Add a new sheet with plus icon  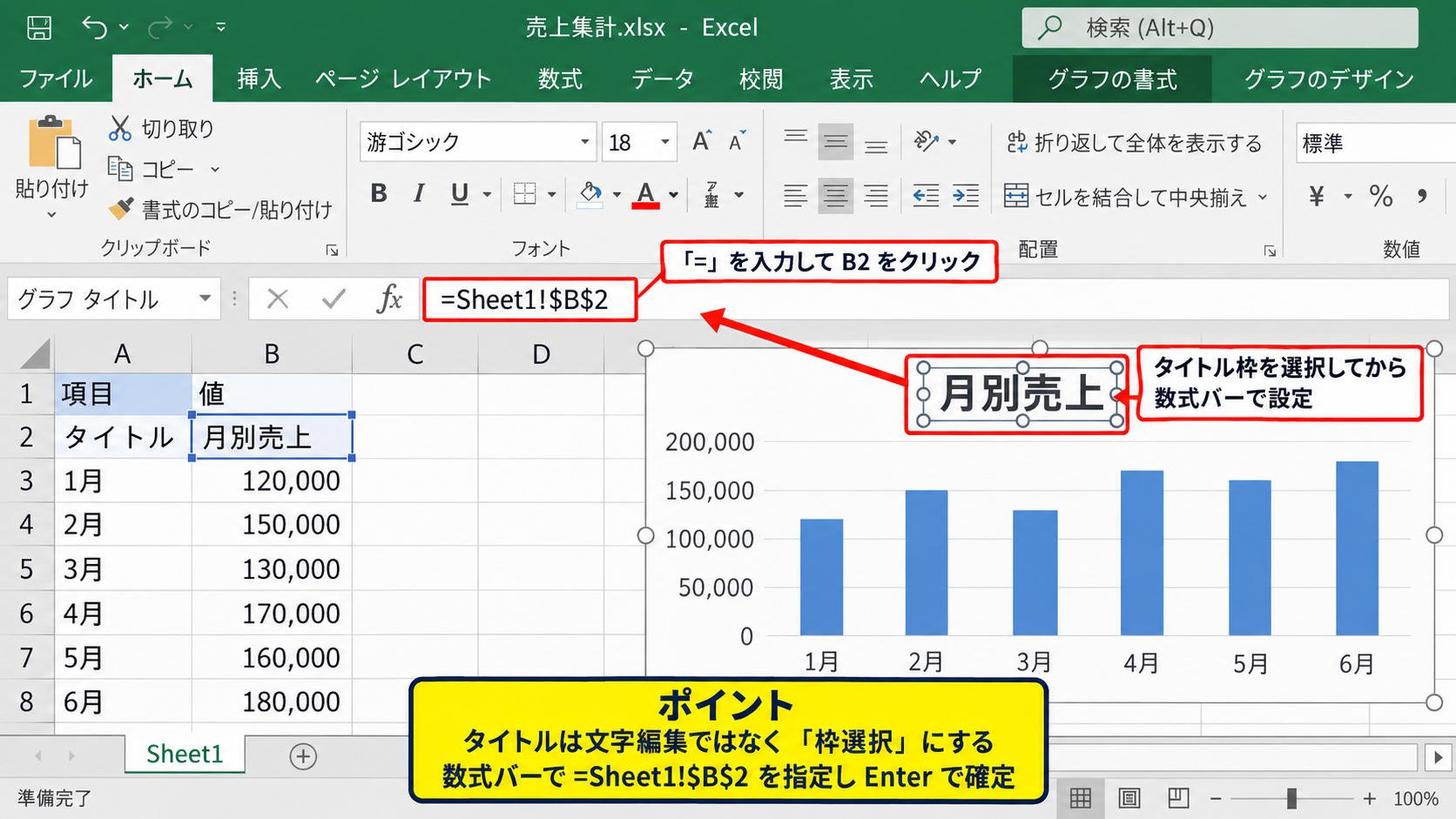coord(303,756)
